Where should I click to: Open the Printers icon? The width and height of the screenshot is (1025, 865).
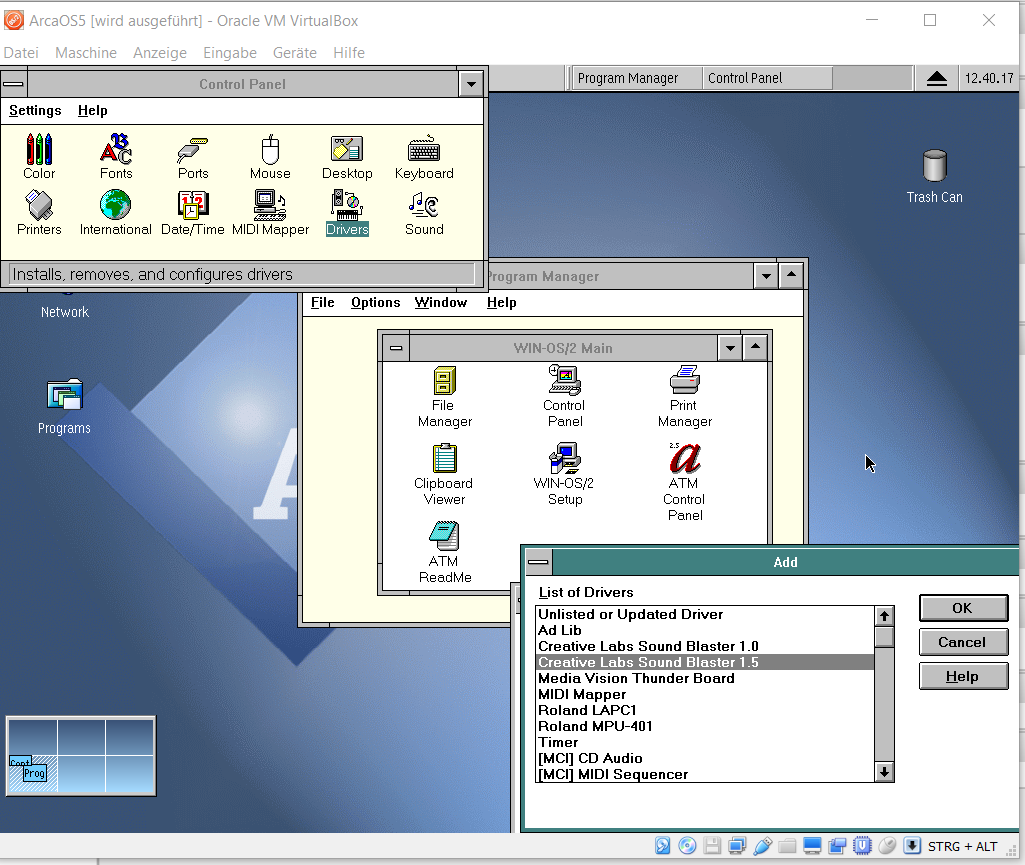pos(39,212)
